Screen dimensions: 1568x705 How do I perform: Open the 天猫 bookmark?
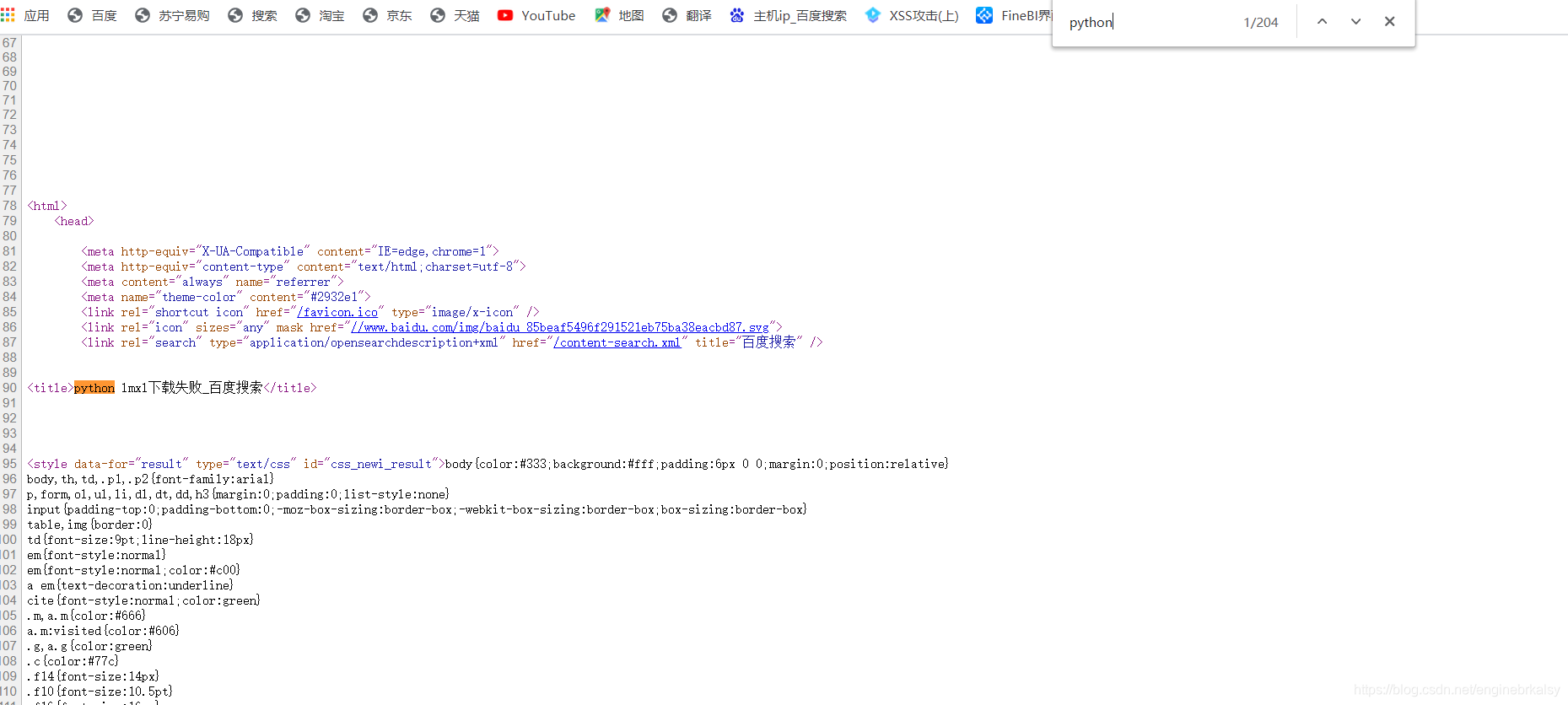(455, 15)
